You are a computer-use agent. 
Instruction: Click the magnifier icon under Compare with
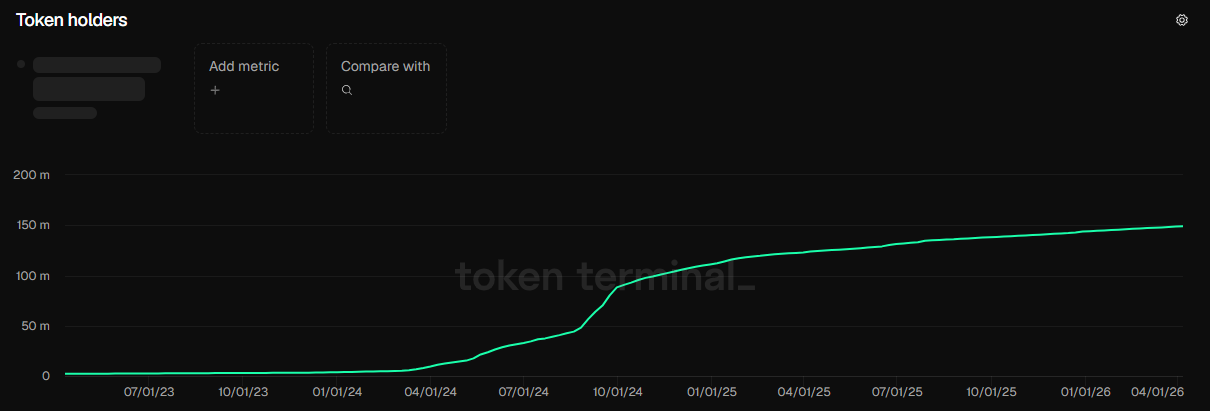[347, 90]
